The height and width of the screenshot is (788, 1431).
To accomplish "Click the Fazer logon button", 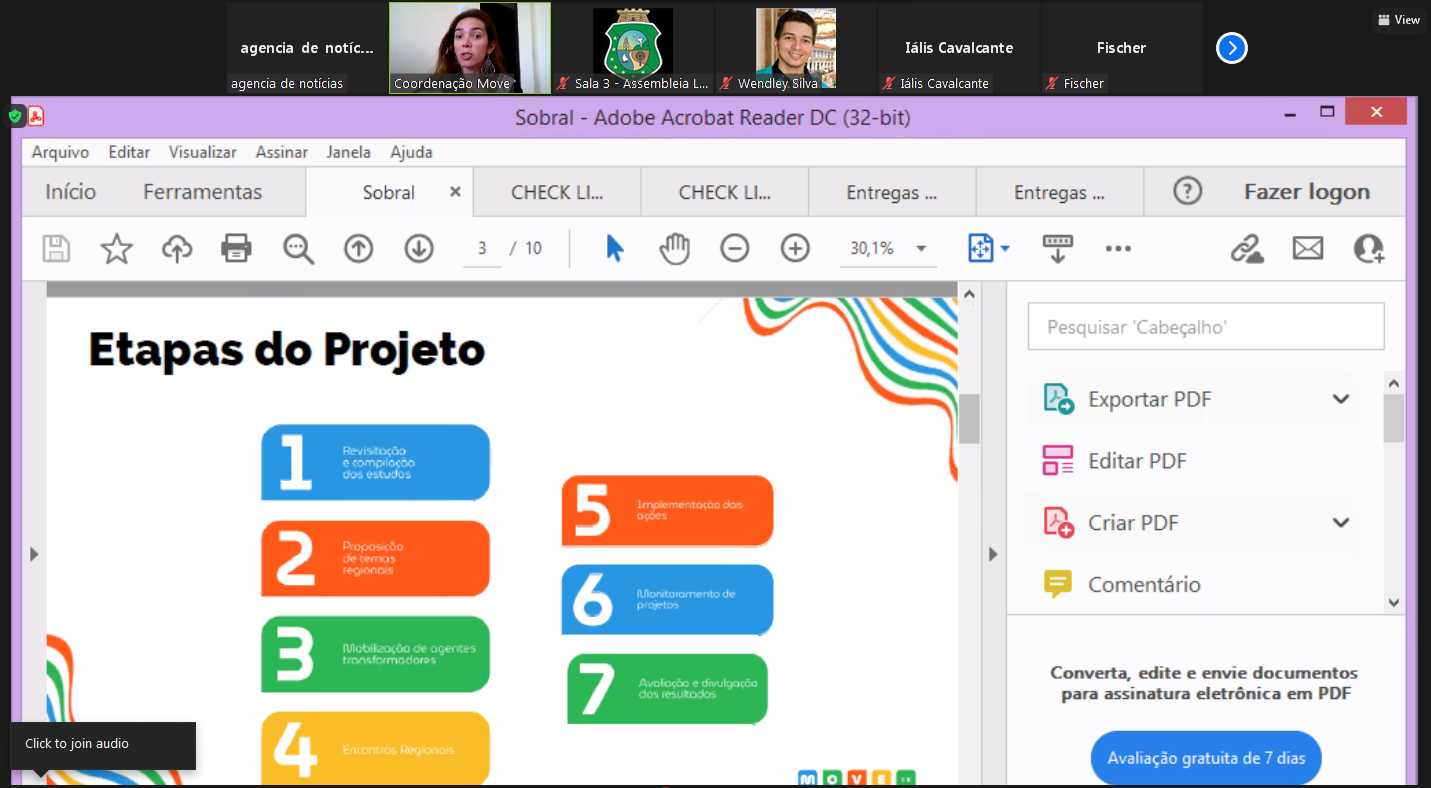I will pyautogui.click(x=1306, y=192).
